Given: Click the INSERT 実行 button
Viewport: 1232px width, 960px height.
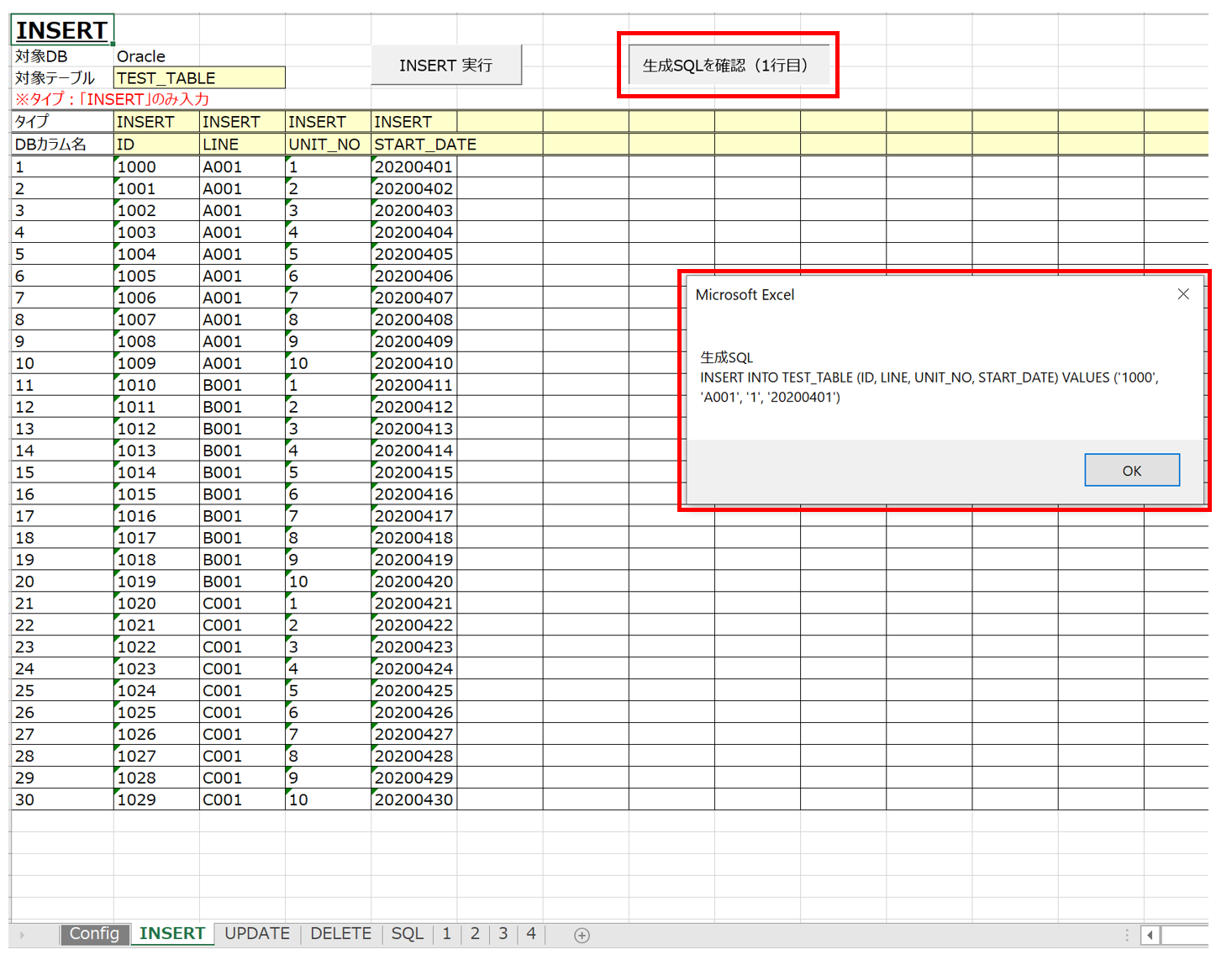Looking at the screenshot, I should pyautogui.click(x=446, y=66).
